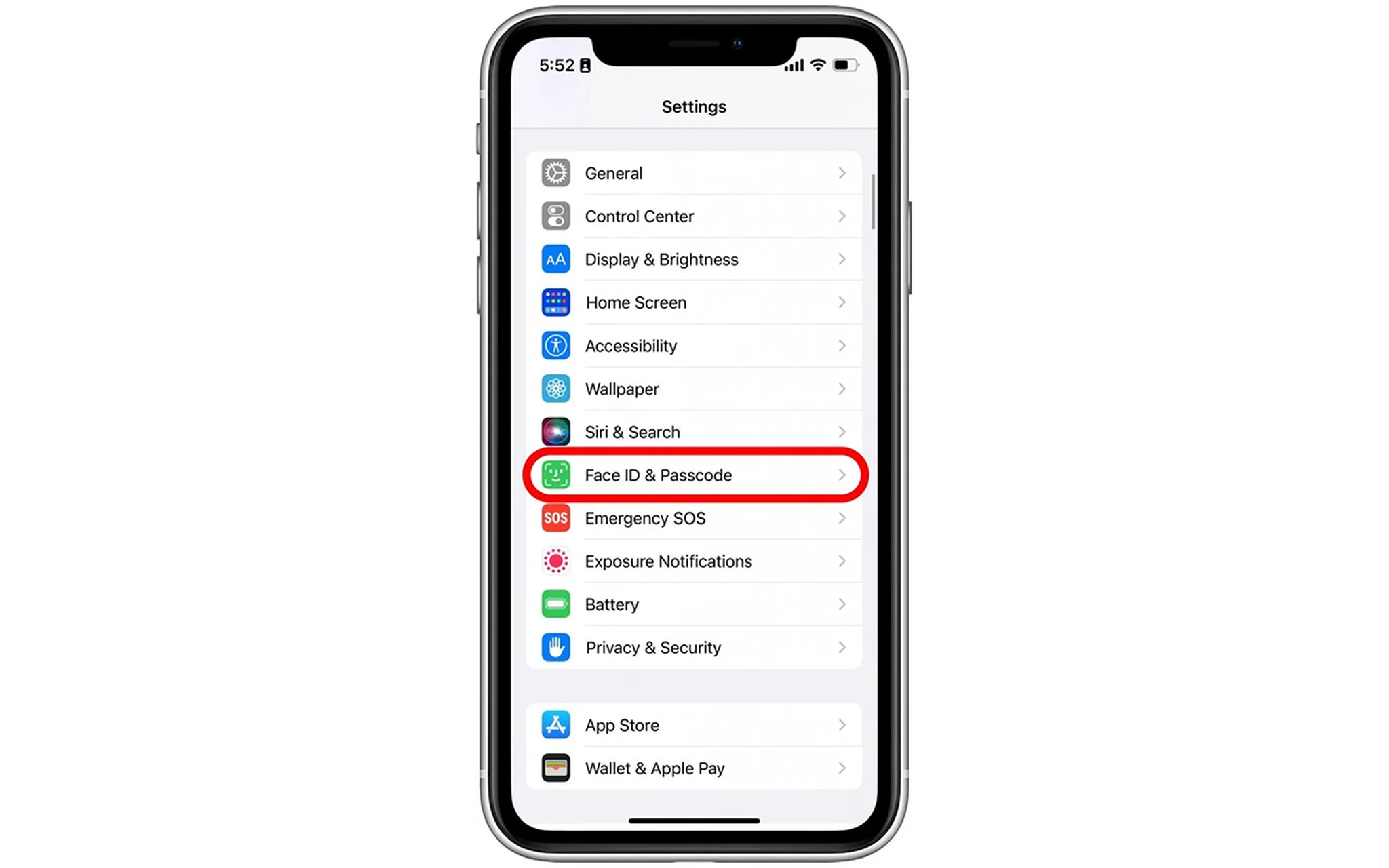
Task: Open Accessibility settings
Action: click(694, 345)
